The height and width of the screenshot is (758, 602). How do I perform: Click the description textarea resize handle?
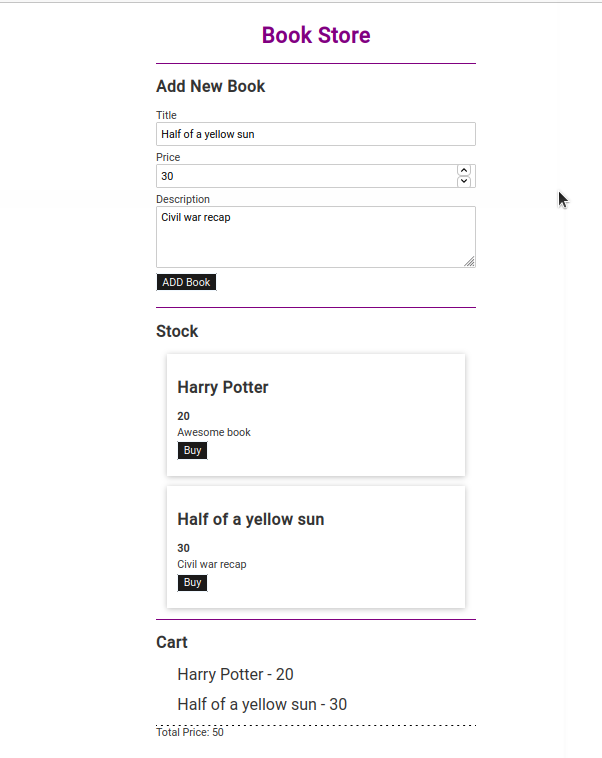[469, 262]
